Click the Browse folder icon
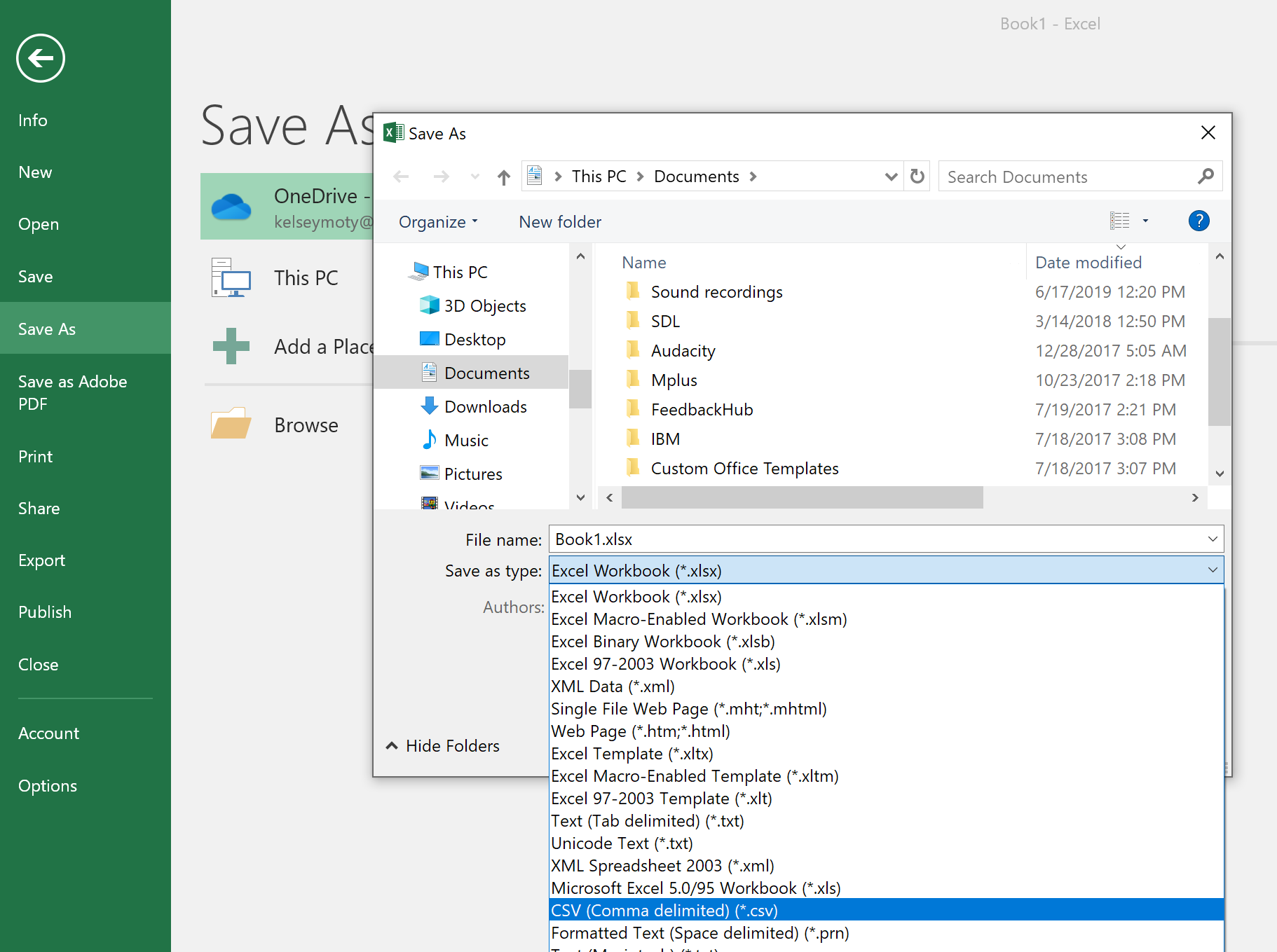 [231, 424]
